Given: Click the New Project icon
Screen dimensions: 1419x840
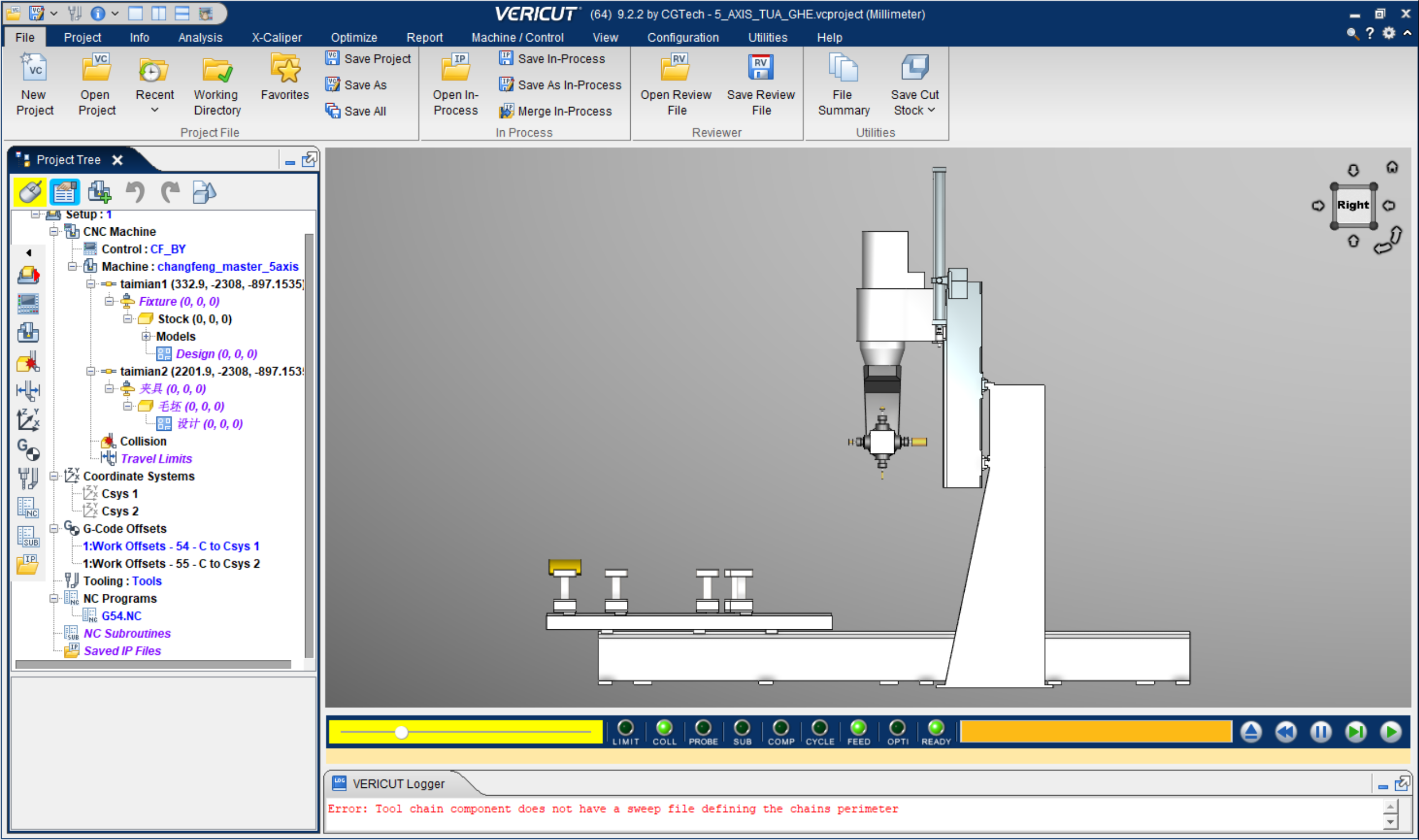Looking at the screenshot, I should tap(34, 69).
